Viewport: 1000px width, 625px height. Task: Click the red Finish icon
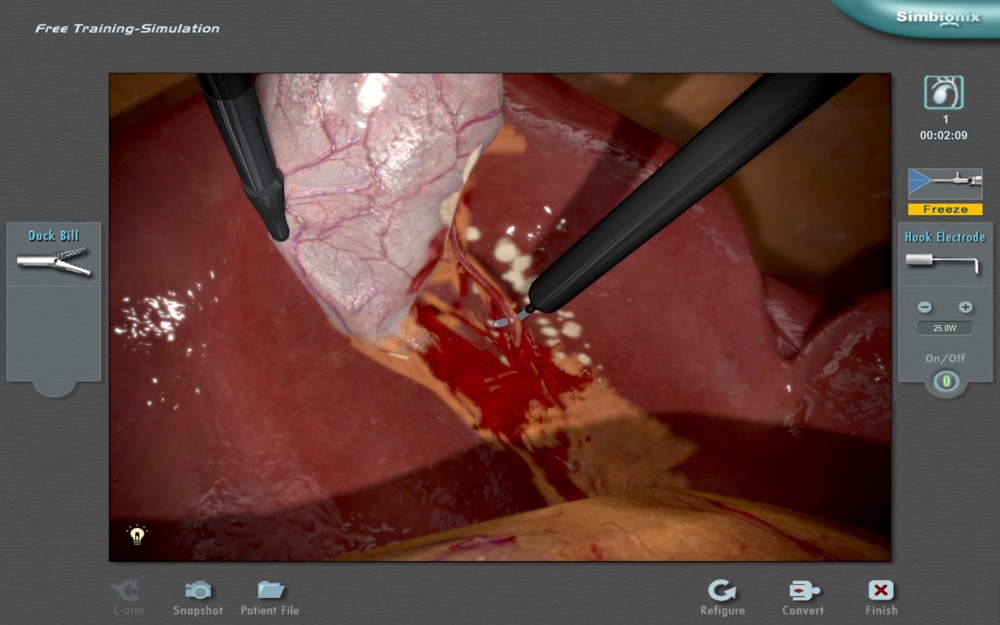881,590
